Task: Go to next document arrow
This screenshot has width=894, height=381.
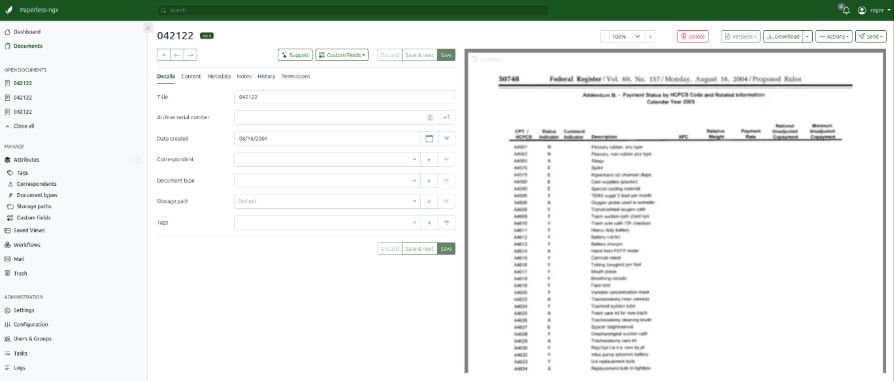Action: (x=190, y=55)
